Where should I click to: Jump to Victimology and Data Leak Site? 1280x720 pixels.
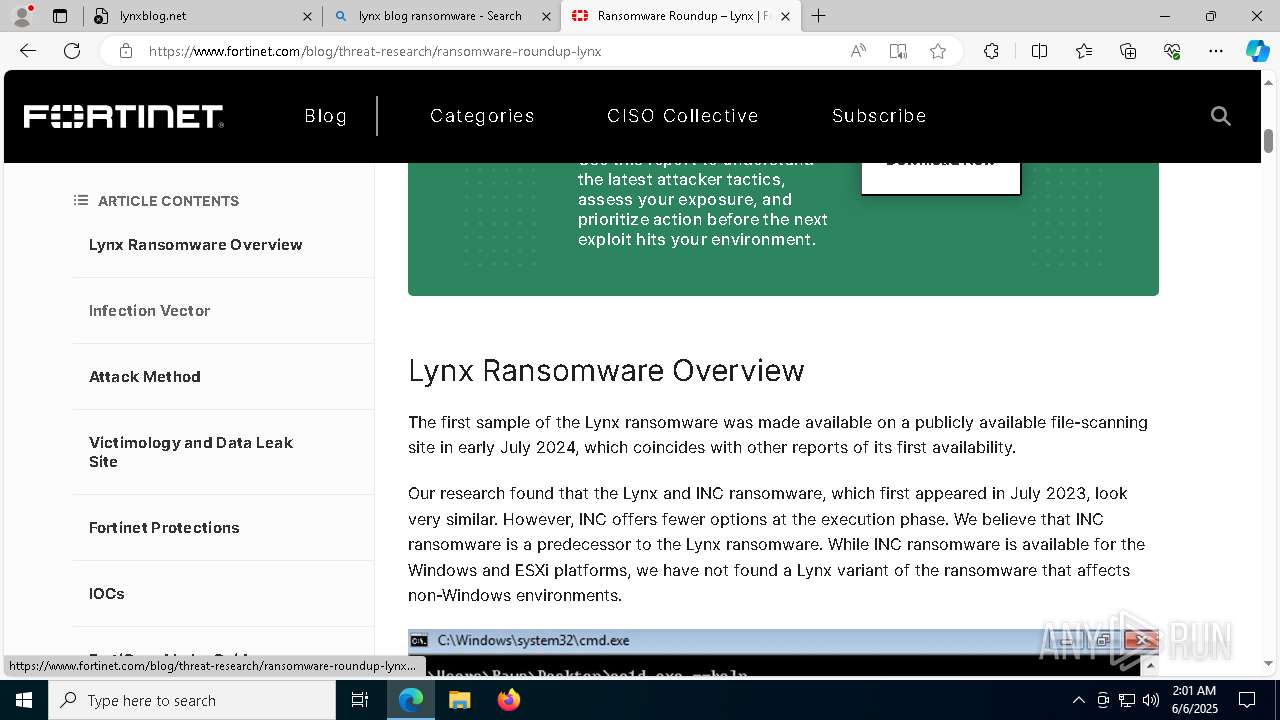(191, 452)
